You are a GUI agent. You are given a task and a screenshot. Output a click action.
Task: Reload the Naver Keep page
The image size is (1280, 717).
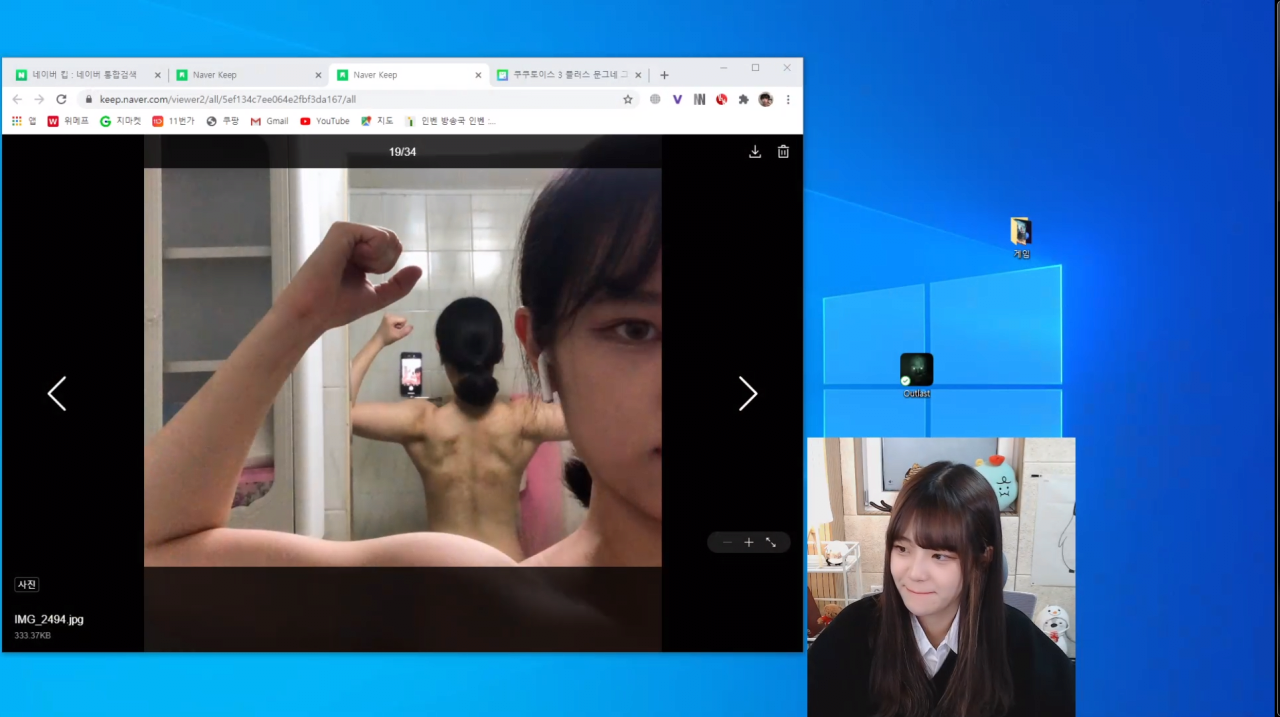pos(61,99)
